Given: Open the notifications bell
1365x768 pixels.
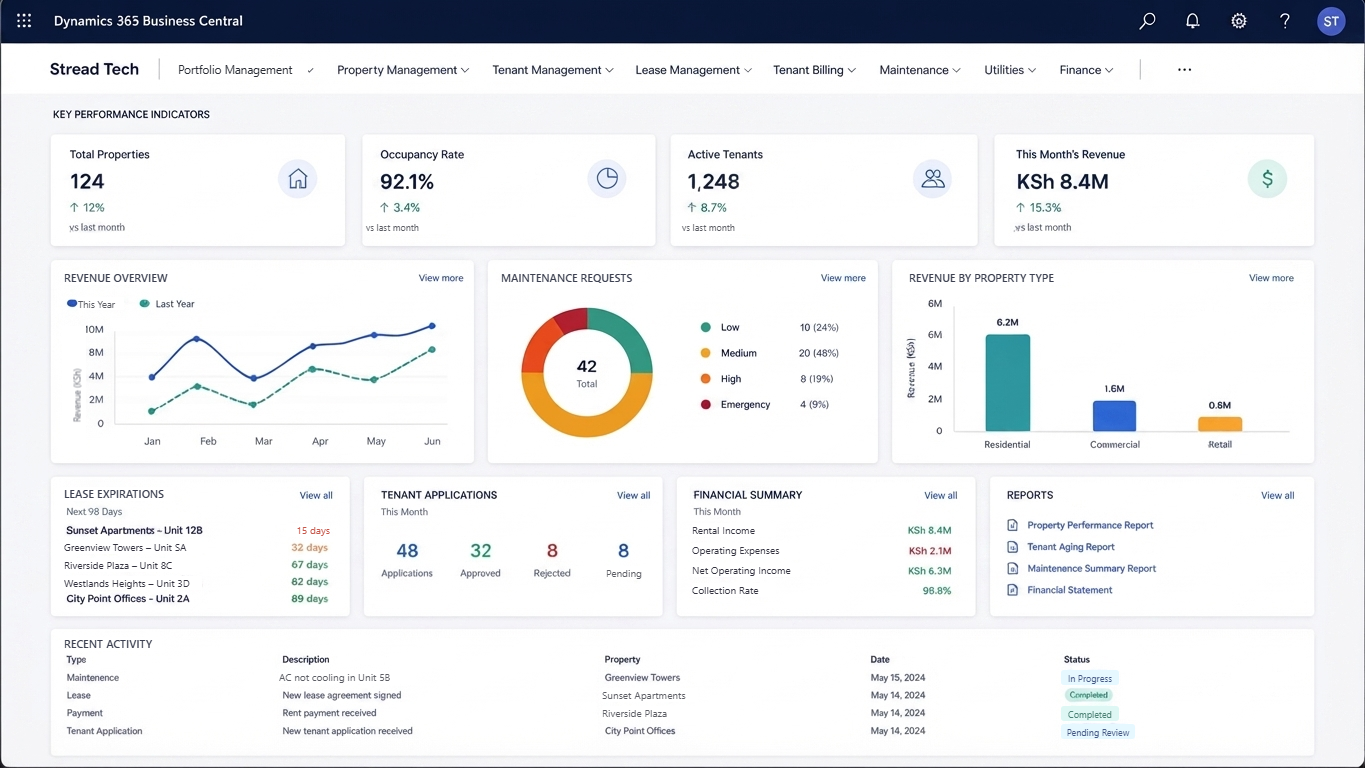Looking at the screenshot, I should [x=1193, y=21].
